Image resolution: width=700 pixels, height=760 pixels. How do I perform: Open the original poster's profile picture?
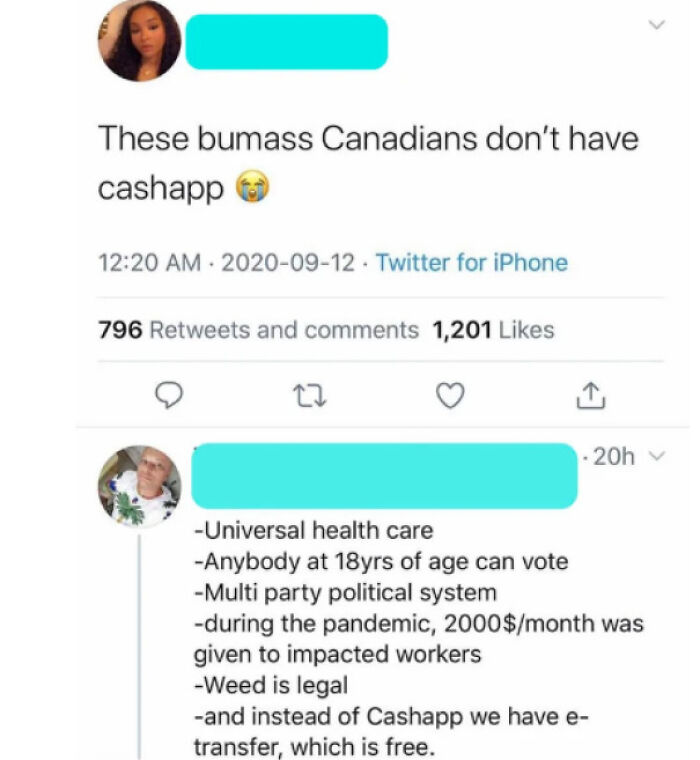(x=139, y=41)
